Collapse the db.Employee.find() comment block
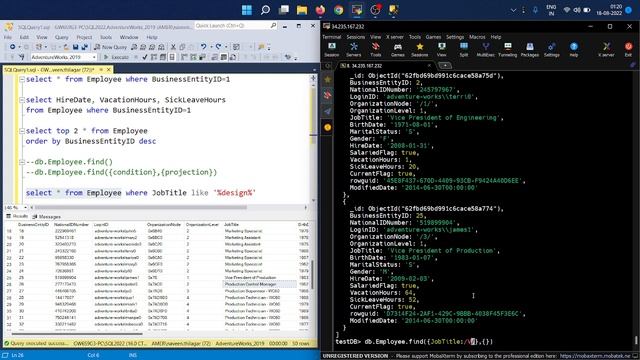 click(x=22, y=162)
